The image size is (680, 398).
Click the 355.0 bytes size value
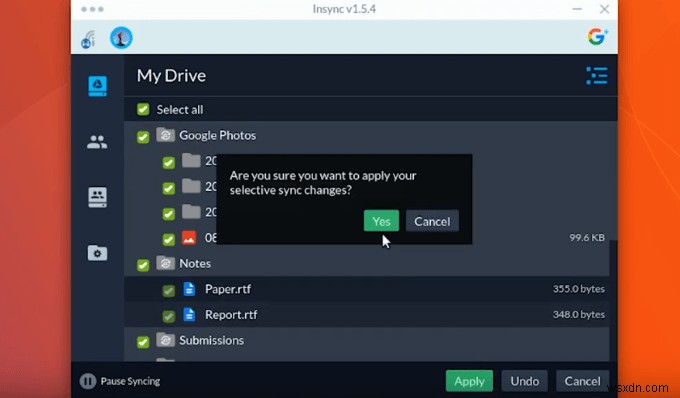click(x=579, y=289)
